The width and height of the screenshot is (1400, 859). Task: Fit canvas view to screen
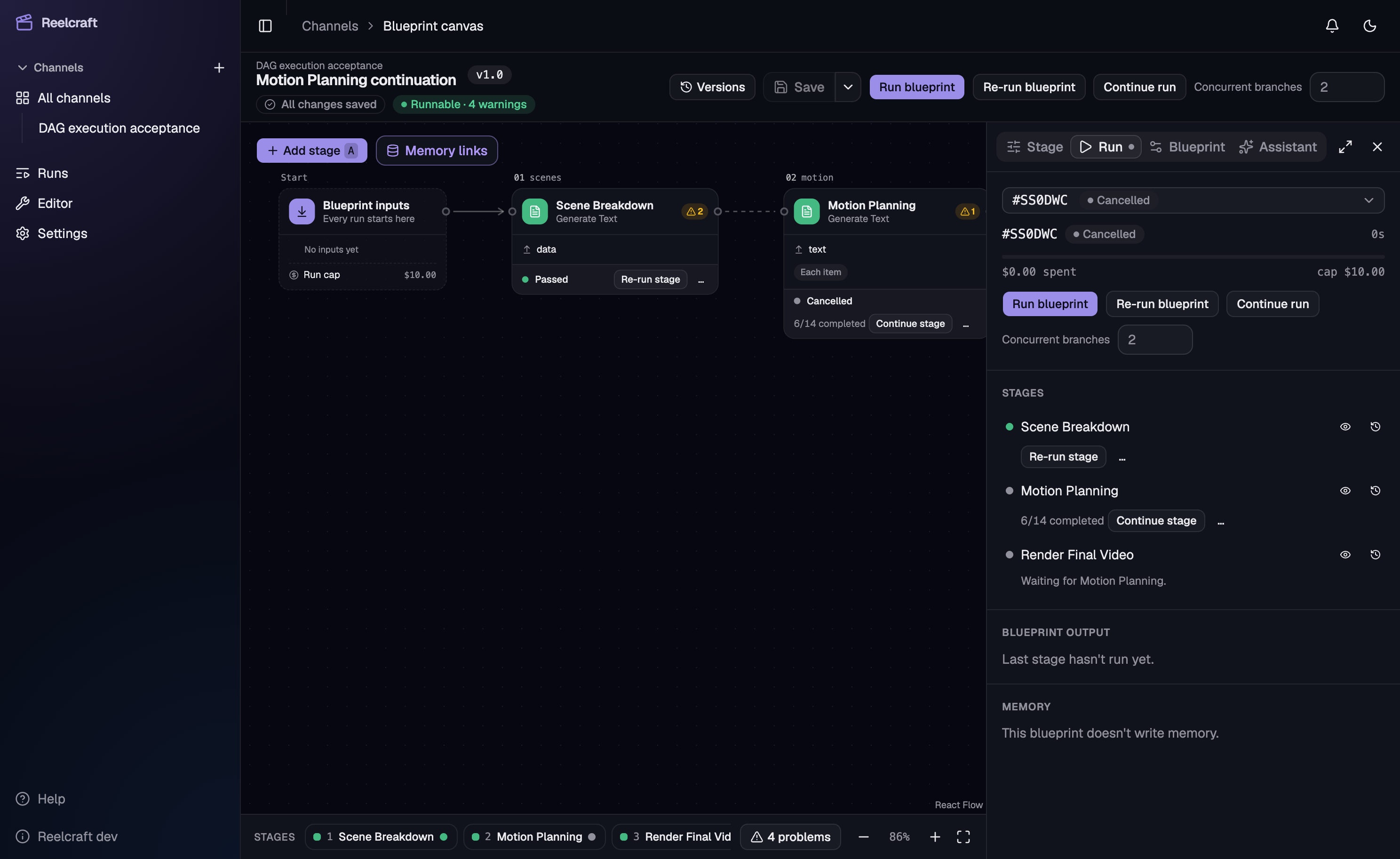coord(963,837)
